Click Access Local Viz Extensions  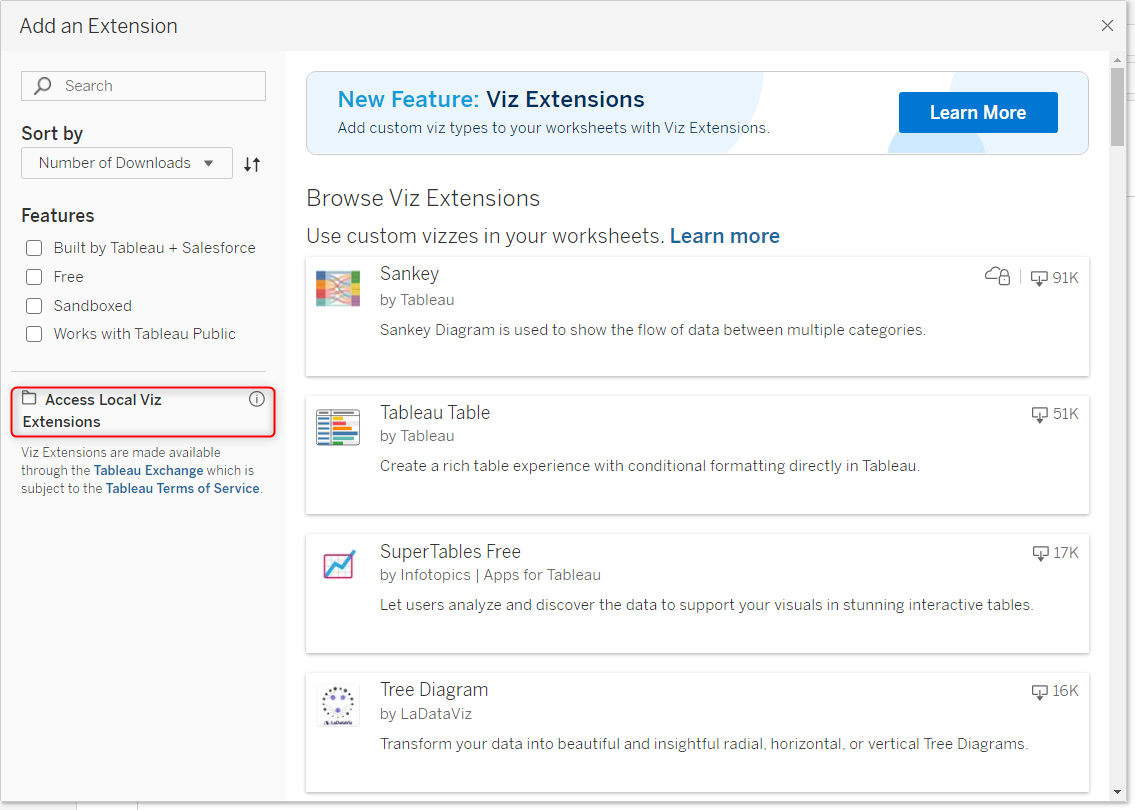click(x=100, y=410)
